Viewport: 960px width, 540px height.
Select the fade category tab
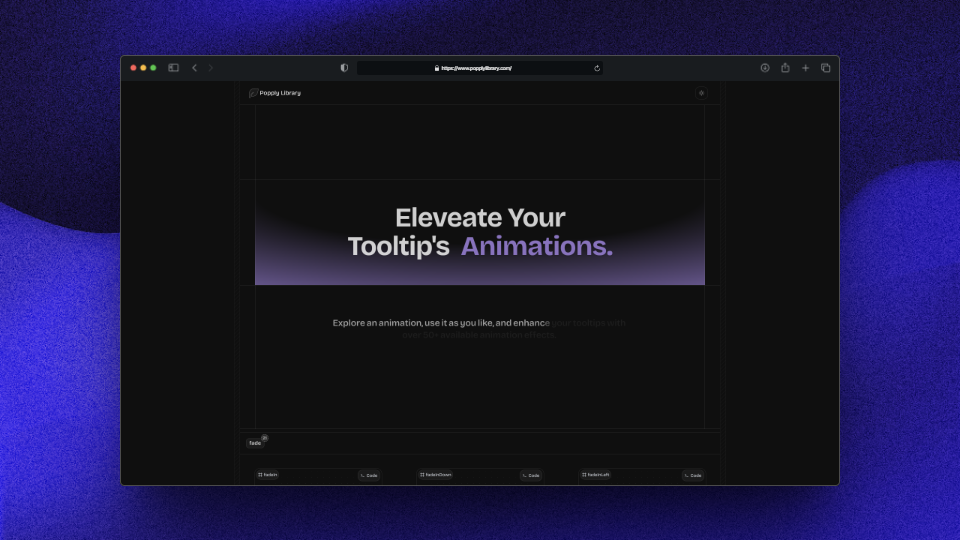click(255, 443)
